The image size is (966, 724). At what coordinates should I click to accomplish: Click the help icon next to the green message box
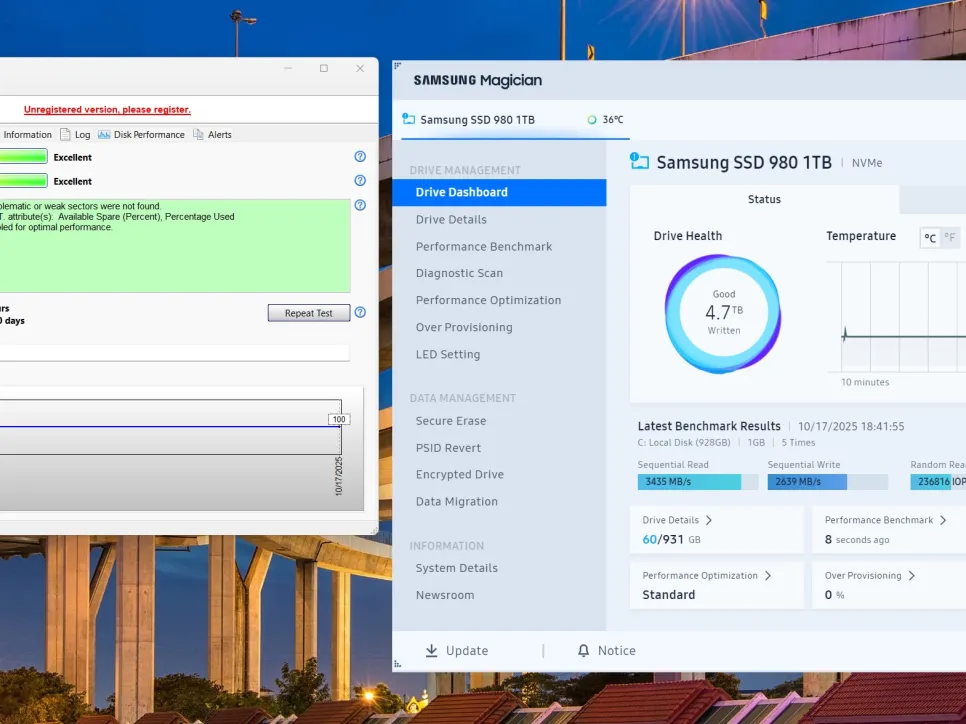[x=360, y=205]
